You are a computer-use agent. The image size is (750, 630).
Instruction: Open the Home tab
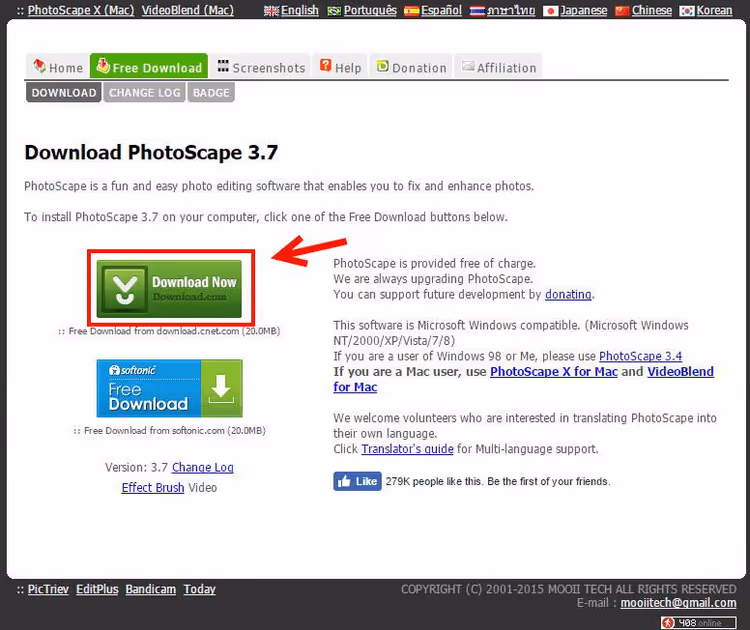(x=57, y=66)
